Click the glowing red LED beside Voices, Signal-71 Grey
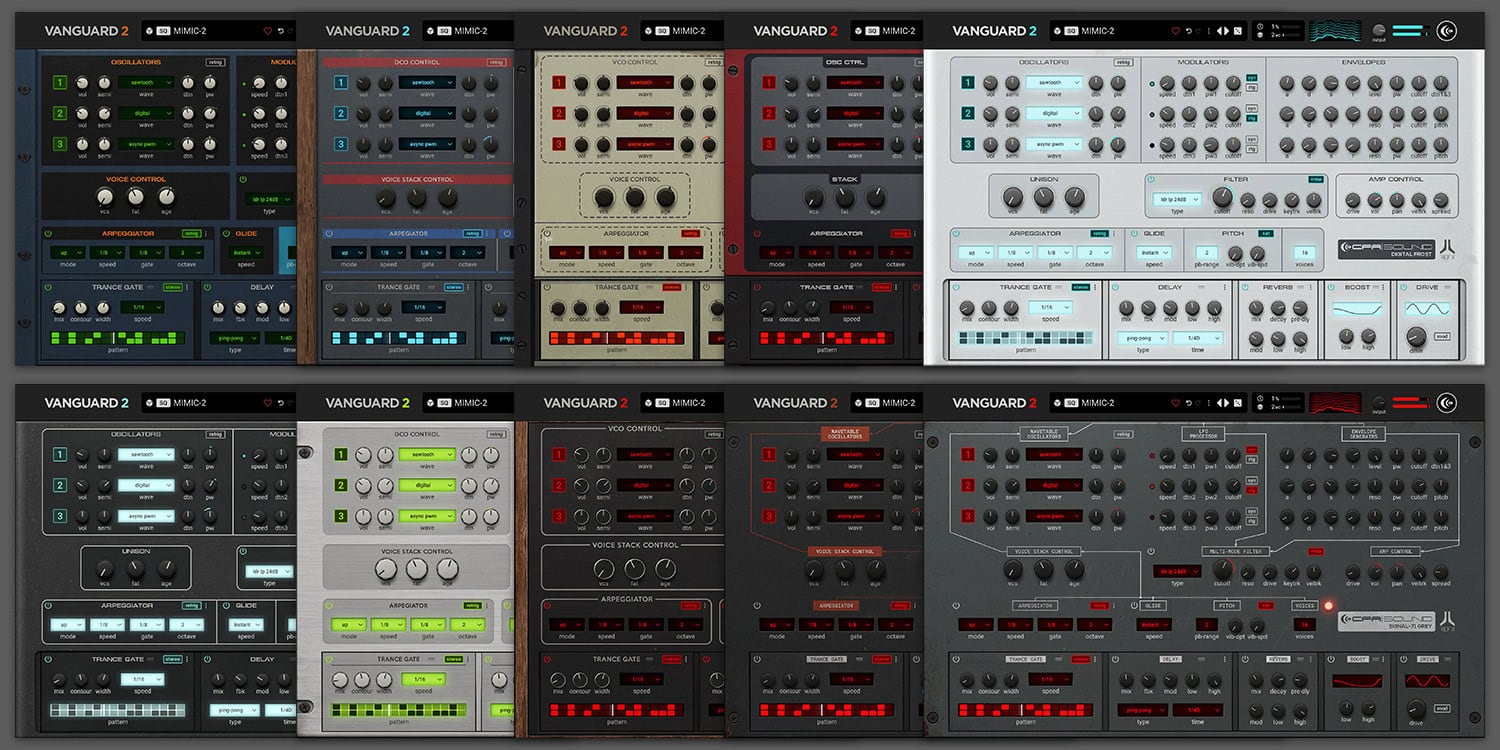The image size is (1500, 750). (1329, 606)
